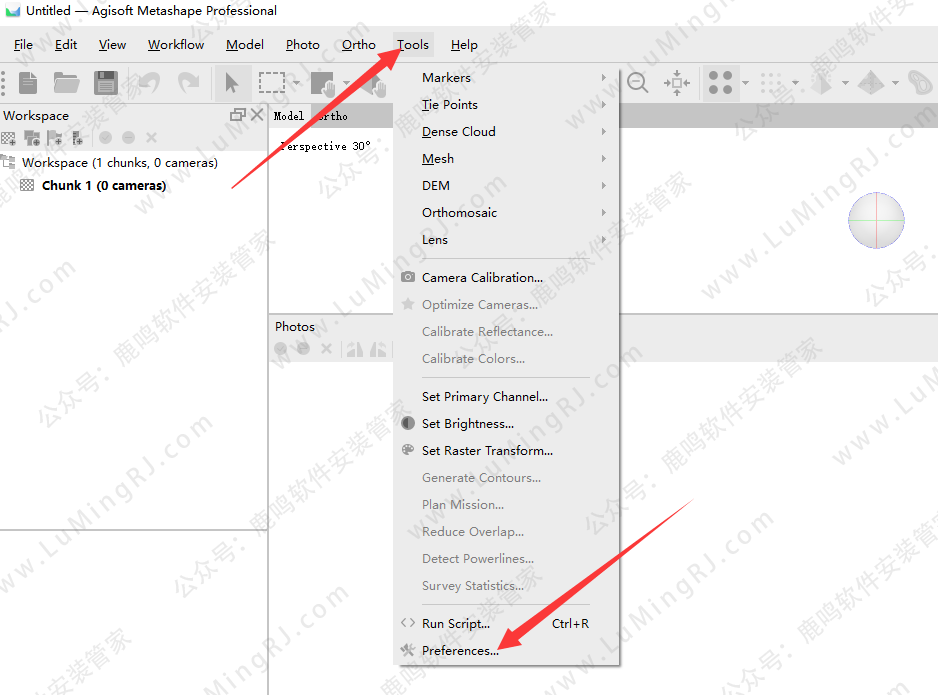Toggle the point cloud four-dots view button
This screenshot has width=938, height=695.
click(x=720, y=83)
